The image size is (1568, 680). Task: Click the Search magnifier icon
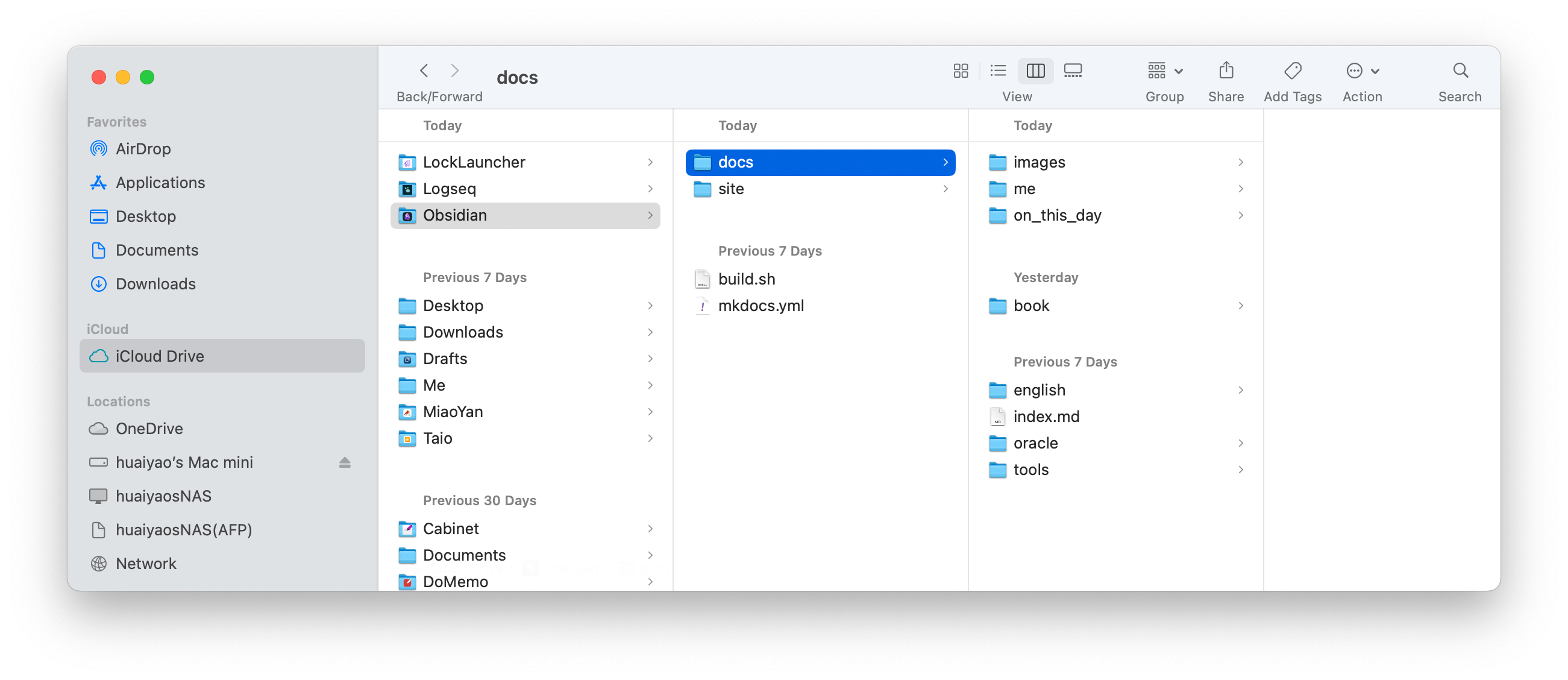click(x=1460, y=71)
